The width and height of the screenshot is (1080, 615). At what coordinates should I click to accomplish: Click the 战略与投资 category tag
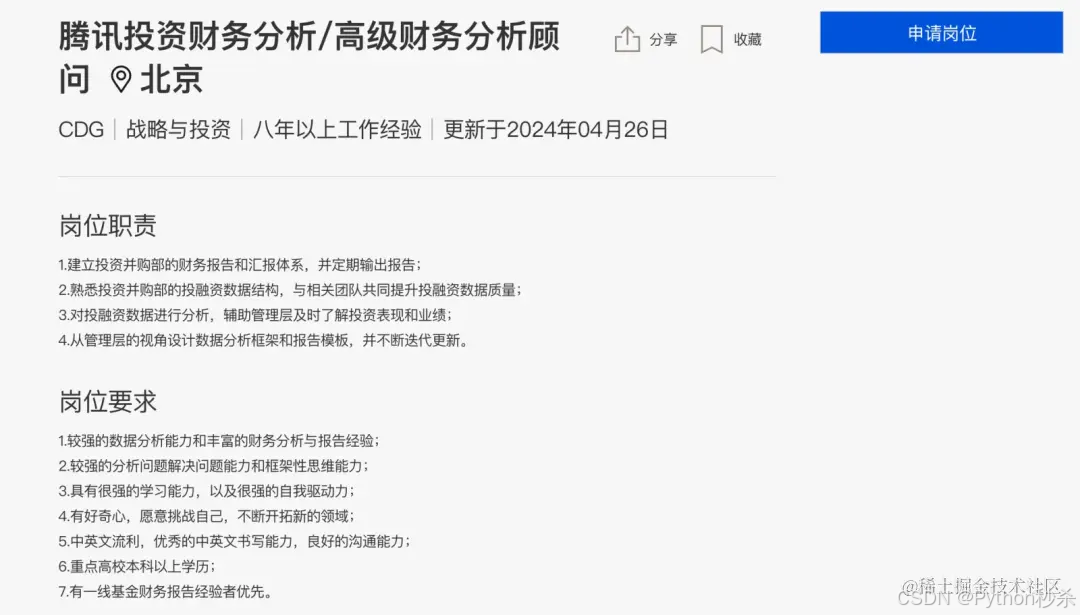tap(178, 129)
